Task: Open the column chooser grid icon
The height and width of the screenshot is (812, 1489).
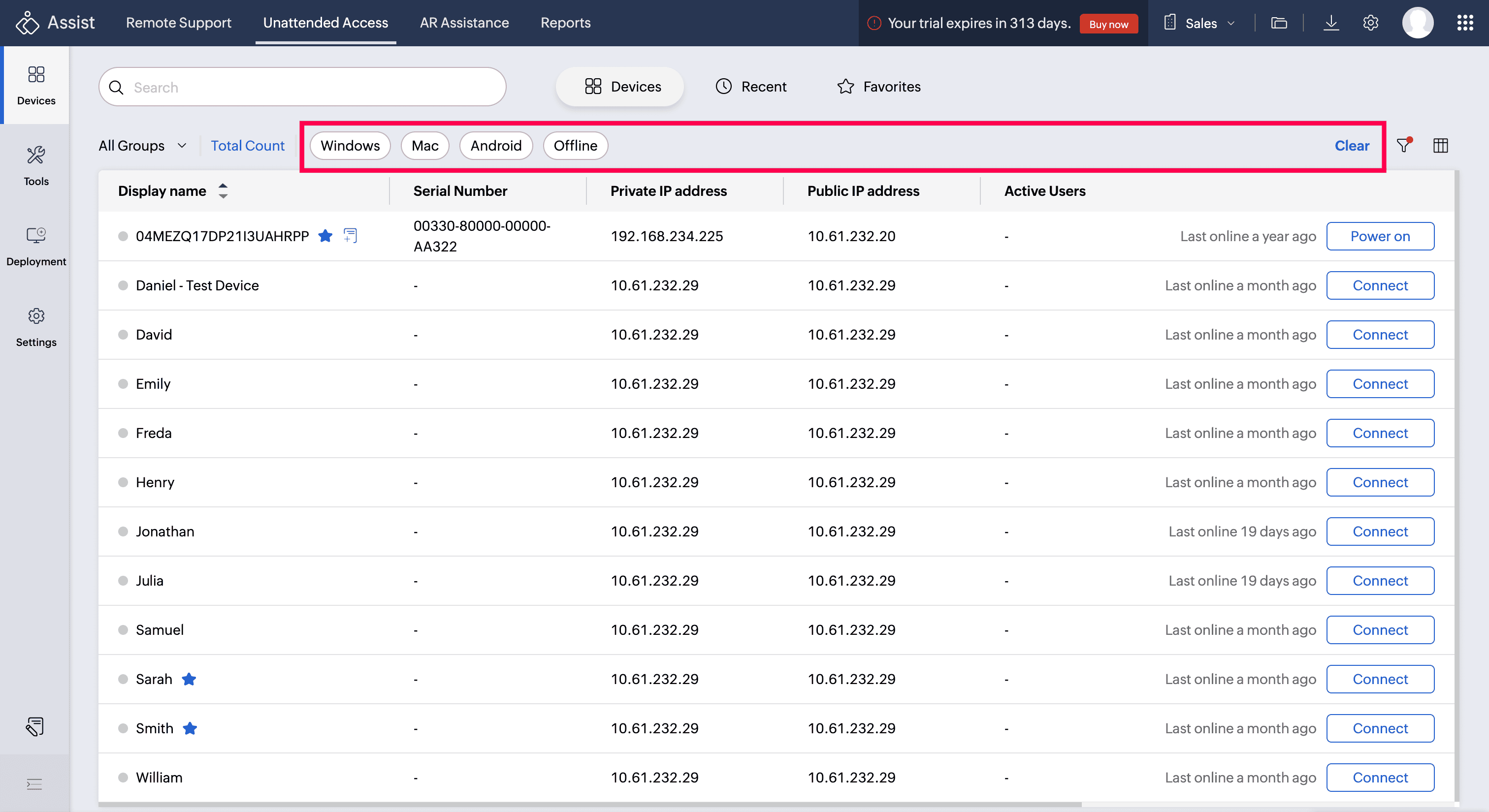Action: coord(1440,146)
